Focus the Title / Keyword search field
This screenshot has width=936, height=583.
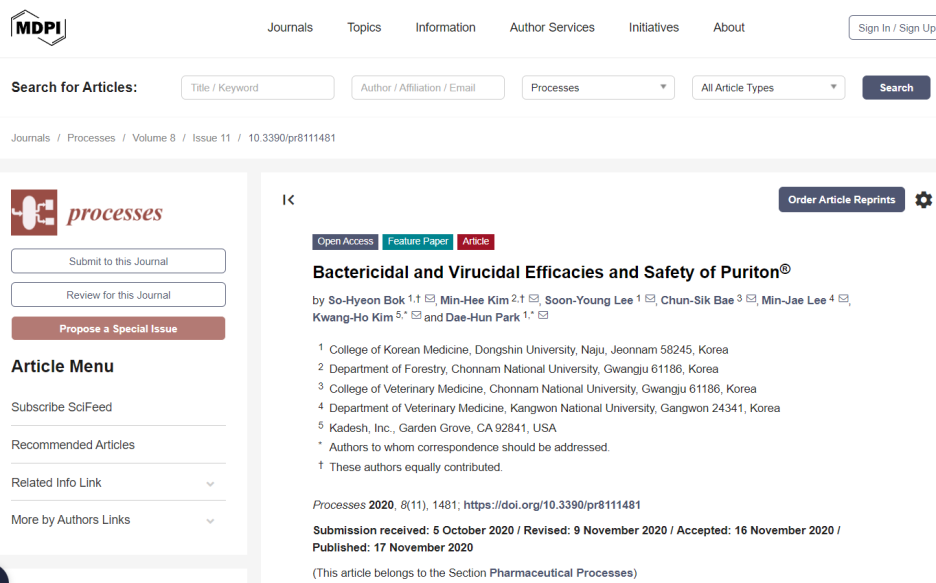click(258, 88)
